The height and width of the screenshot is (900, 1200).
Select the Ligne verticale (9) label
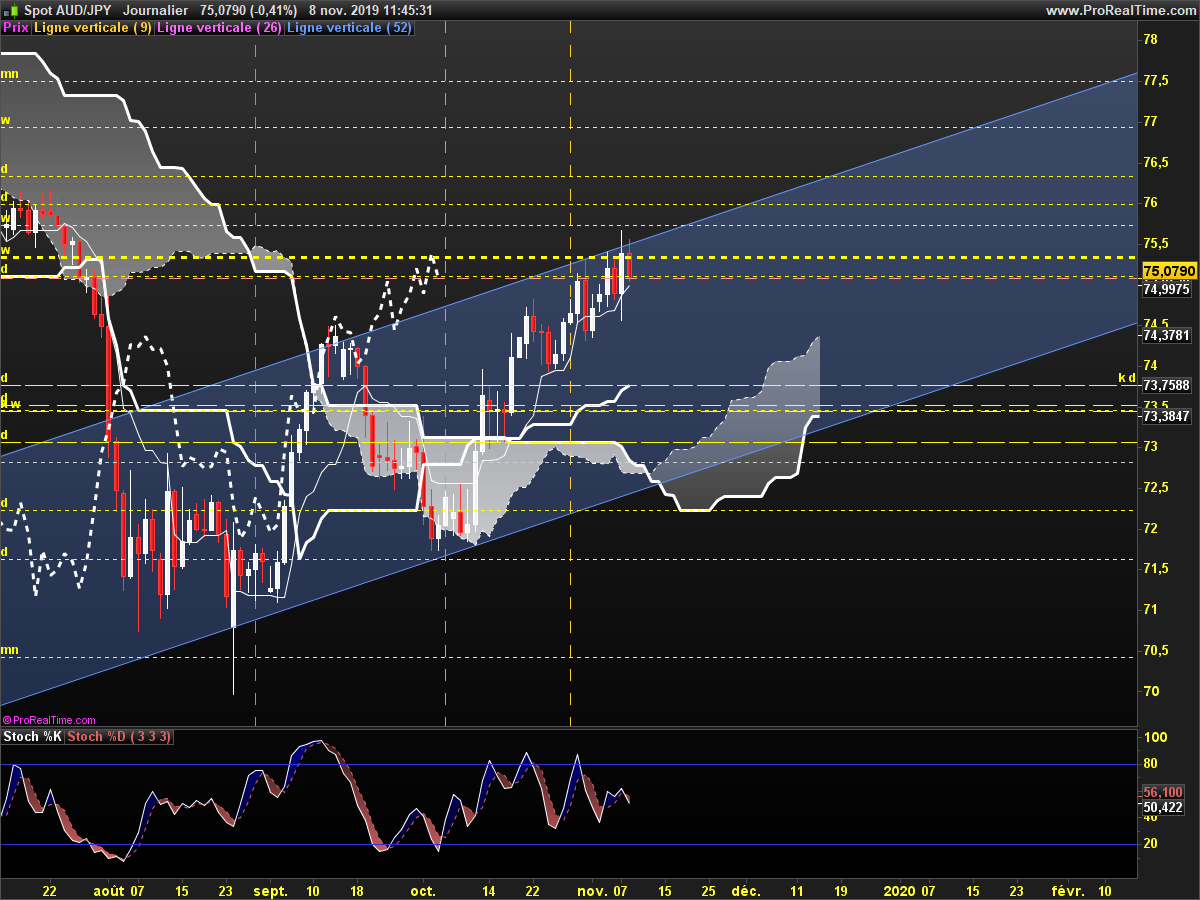[x=93, y=28]
